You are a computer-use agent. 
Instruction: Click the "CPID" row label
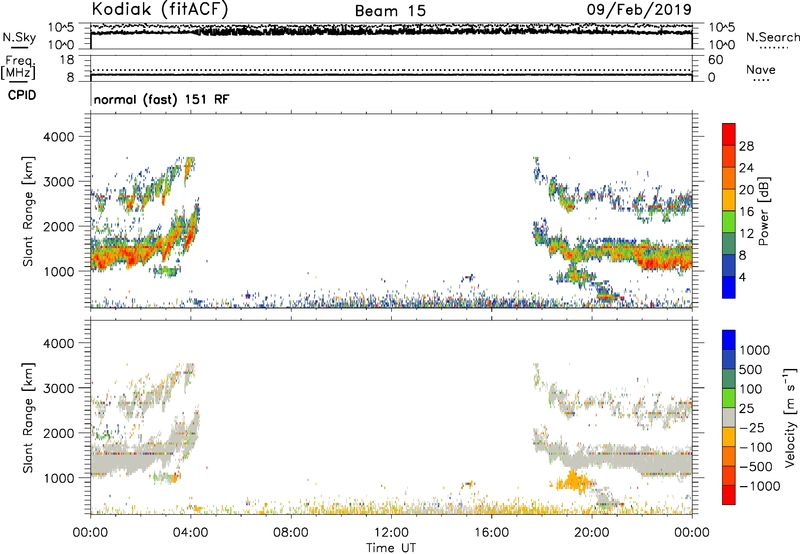(x=22, y=95)
